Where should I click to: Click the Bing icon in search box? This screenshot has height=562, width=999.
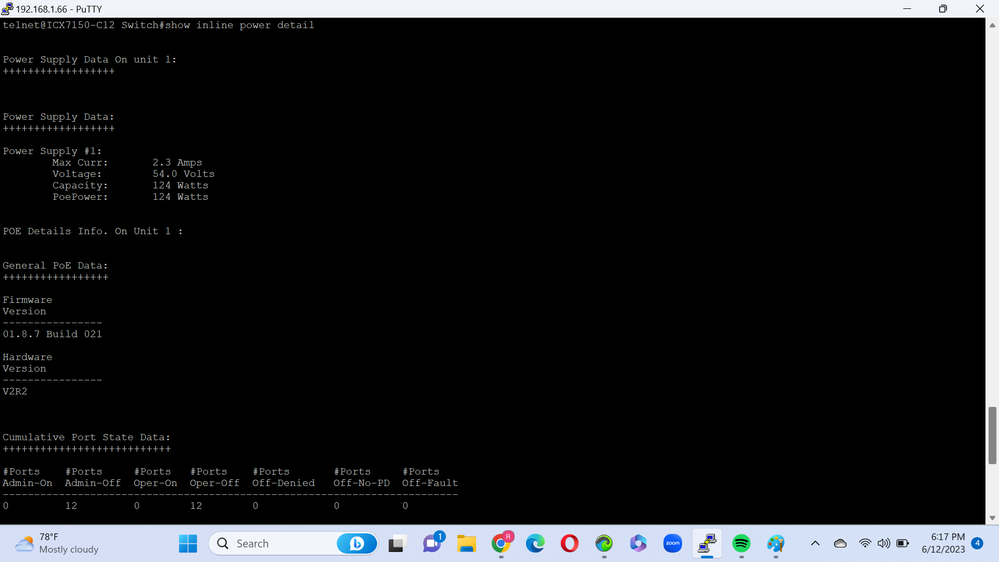(x=356, y=543)
